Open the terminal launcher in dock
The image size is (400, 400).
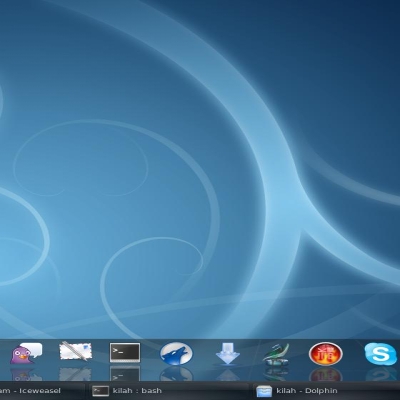point(125,352)
